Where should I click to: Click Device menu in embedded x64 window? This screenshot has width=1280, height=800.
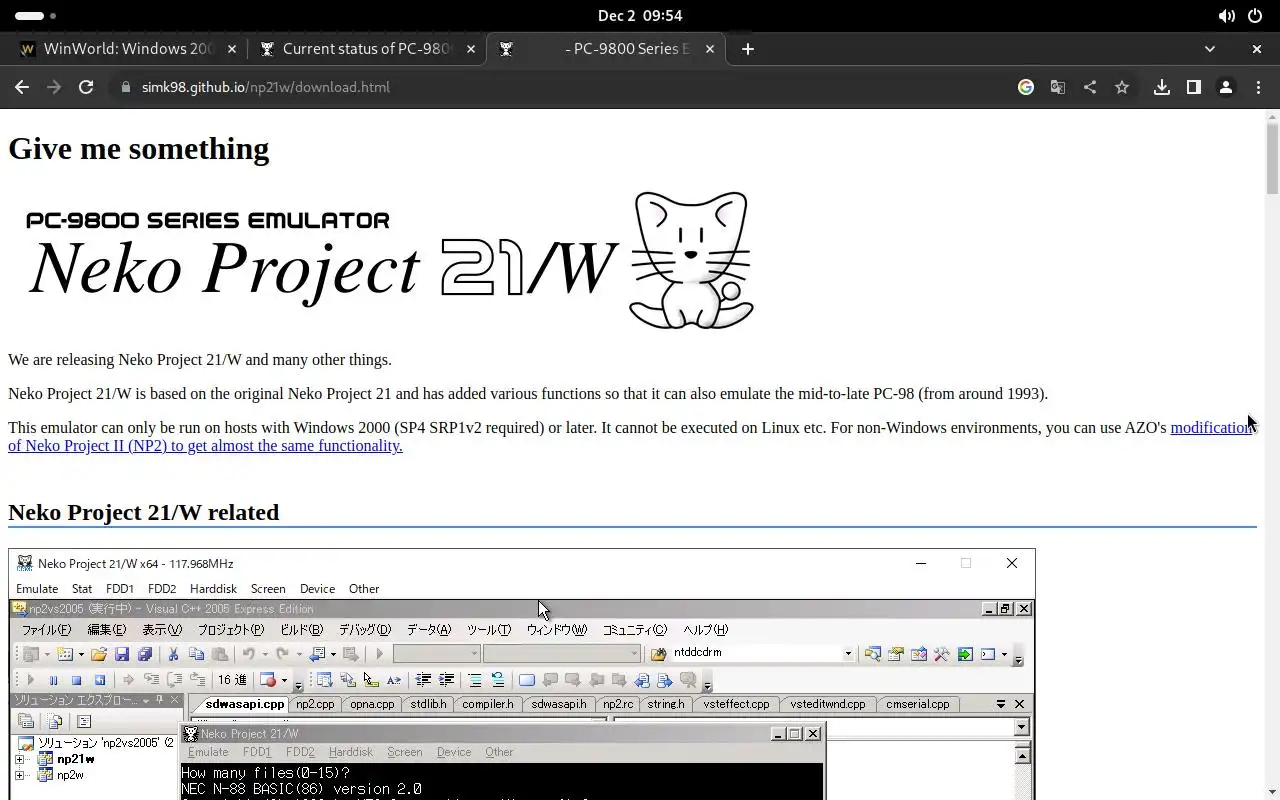[317, 589]
